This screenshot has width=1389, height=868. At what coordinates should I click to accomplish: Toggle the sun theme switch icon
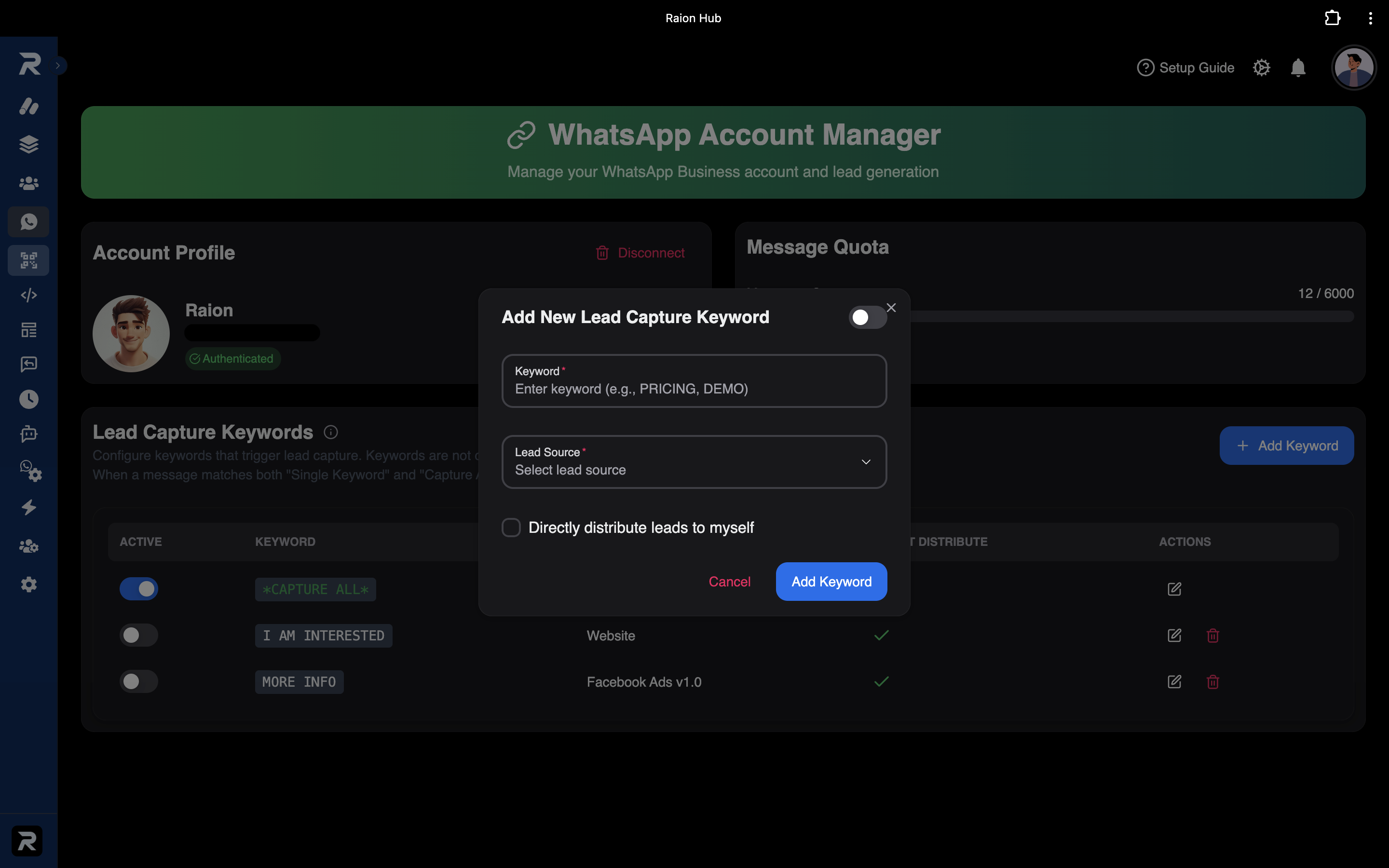pos(1261,68)
